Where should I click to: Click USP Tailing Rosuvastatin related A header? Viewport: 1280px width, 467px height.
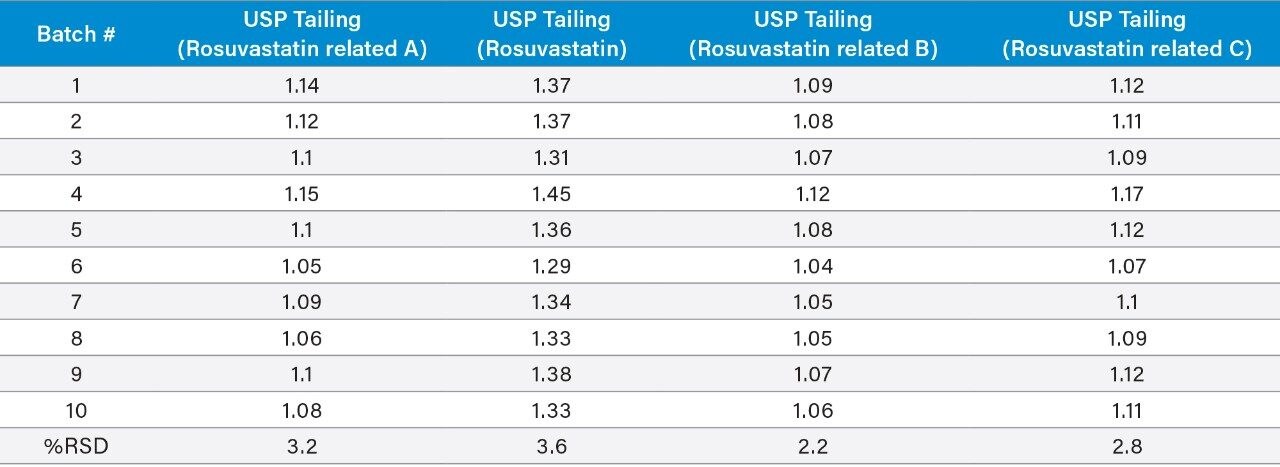(302, 34)
